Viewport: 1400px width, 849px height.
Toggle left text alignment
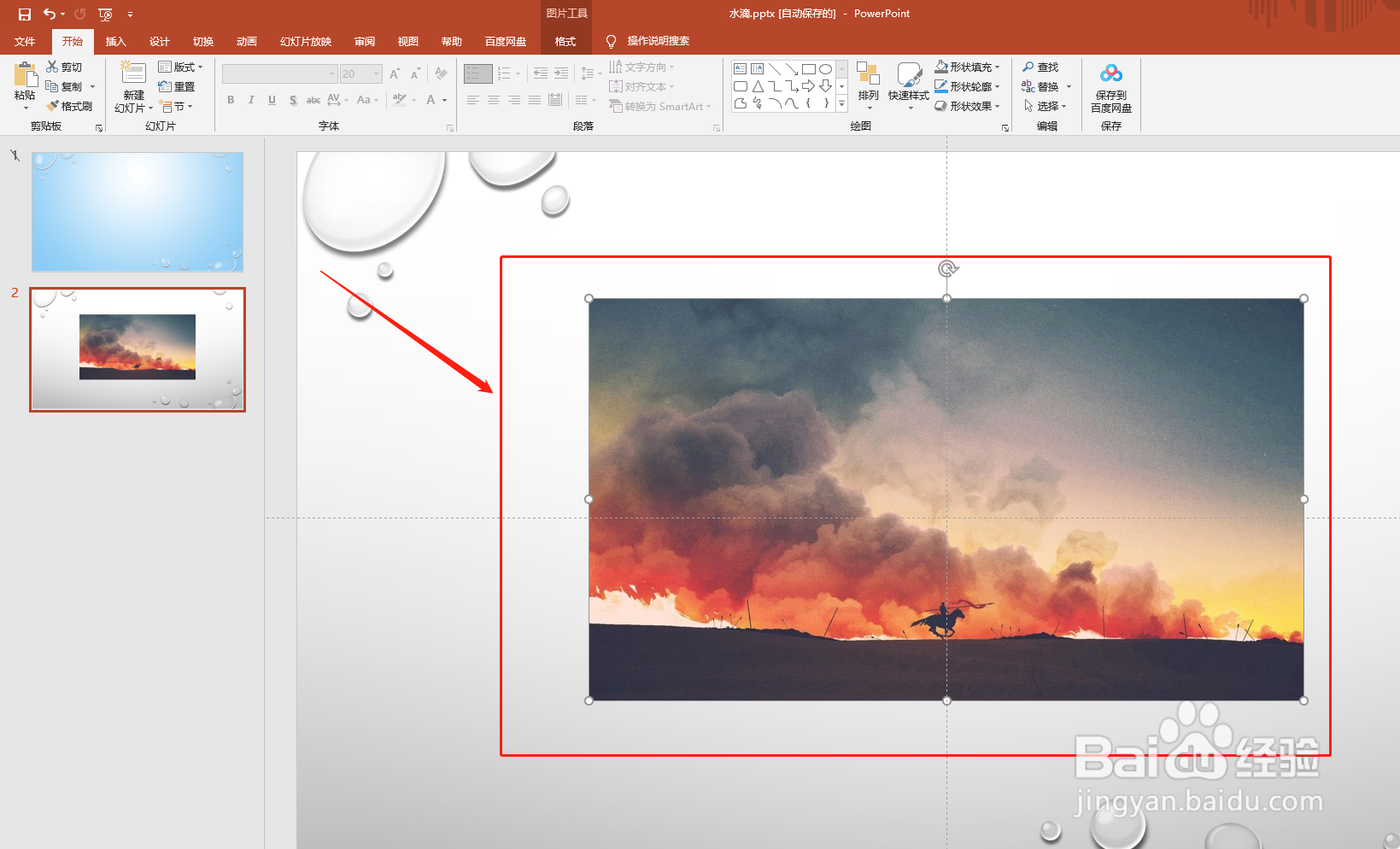pos(472,100)
